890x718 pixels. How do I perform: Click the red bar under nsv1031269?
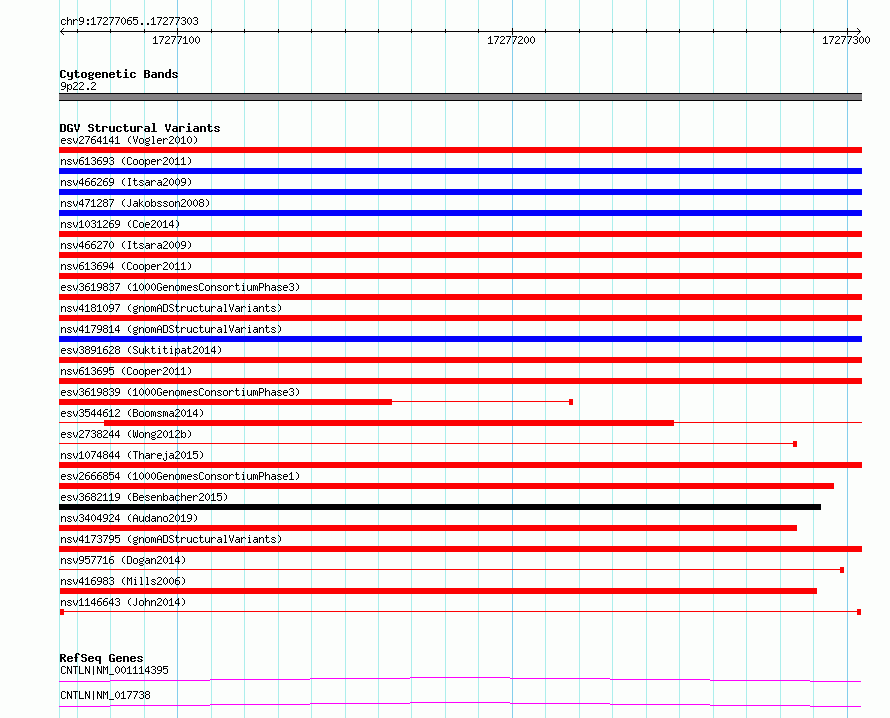coord(460,234)
